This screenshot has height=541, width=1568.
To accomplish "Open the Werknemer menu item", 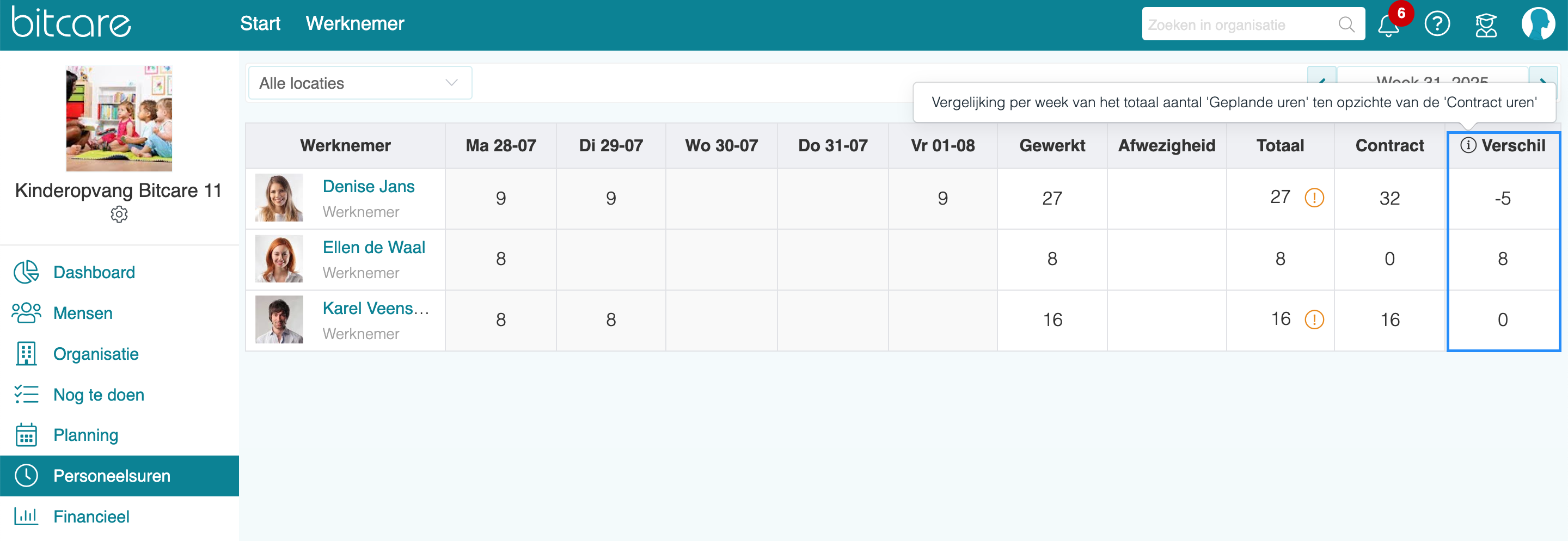I will pyautogui.click(x=355, y=24).
